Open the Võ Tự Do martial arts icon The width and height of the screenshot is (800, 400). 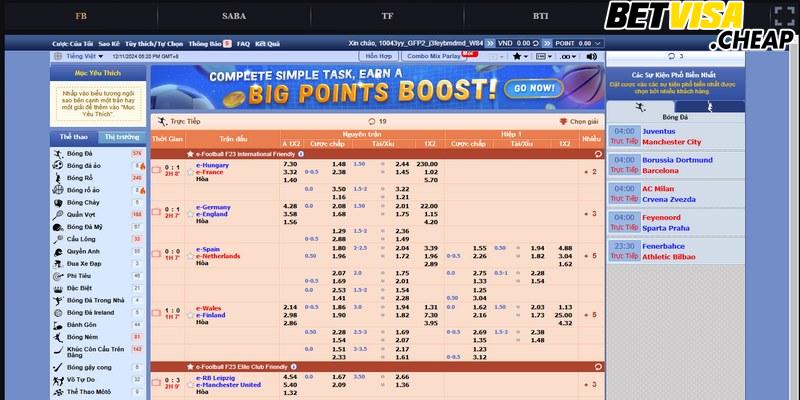(x=58, y=380)
